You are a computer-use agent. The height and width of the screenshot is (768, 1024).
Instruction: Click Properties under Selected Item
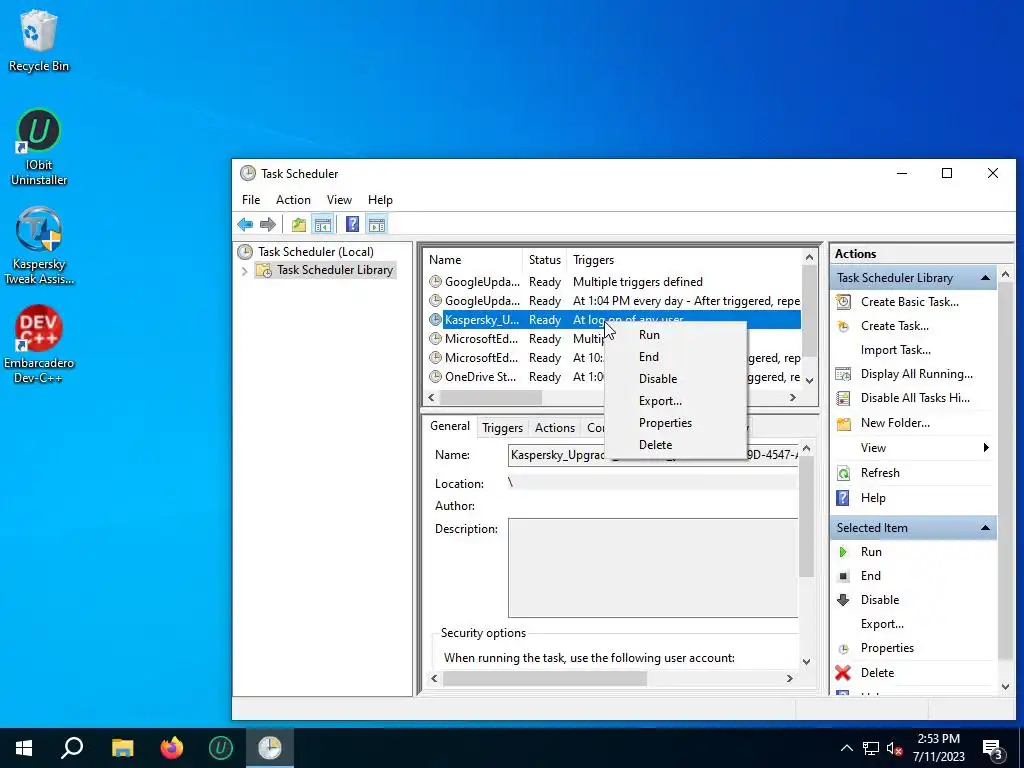(x=887, y=648)
